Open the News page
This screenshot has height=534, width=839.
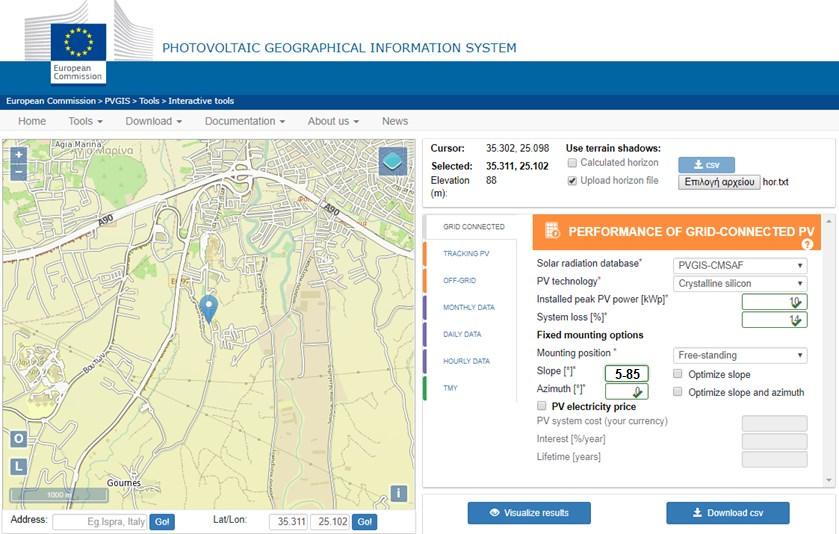coord(395,121)
